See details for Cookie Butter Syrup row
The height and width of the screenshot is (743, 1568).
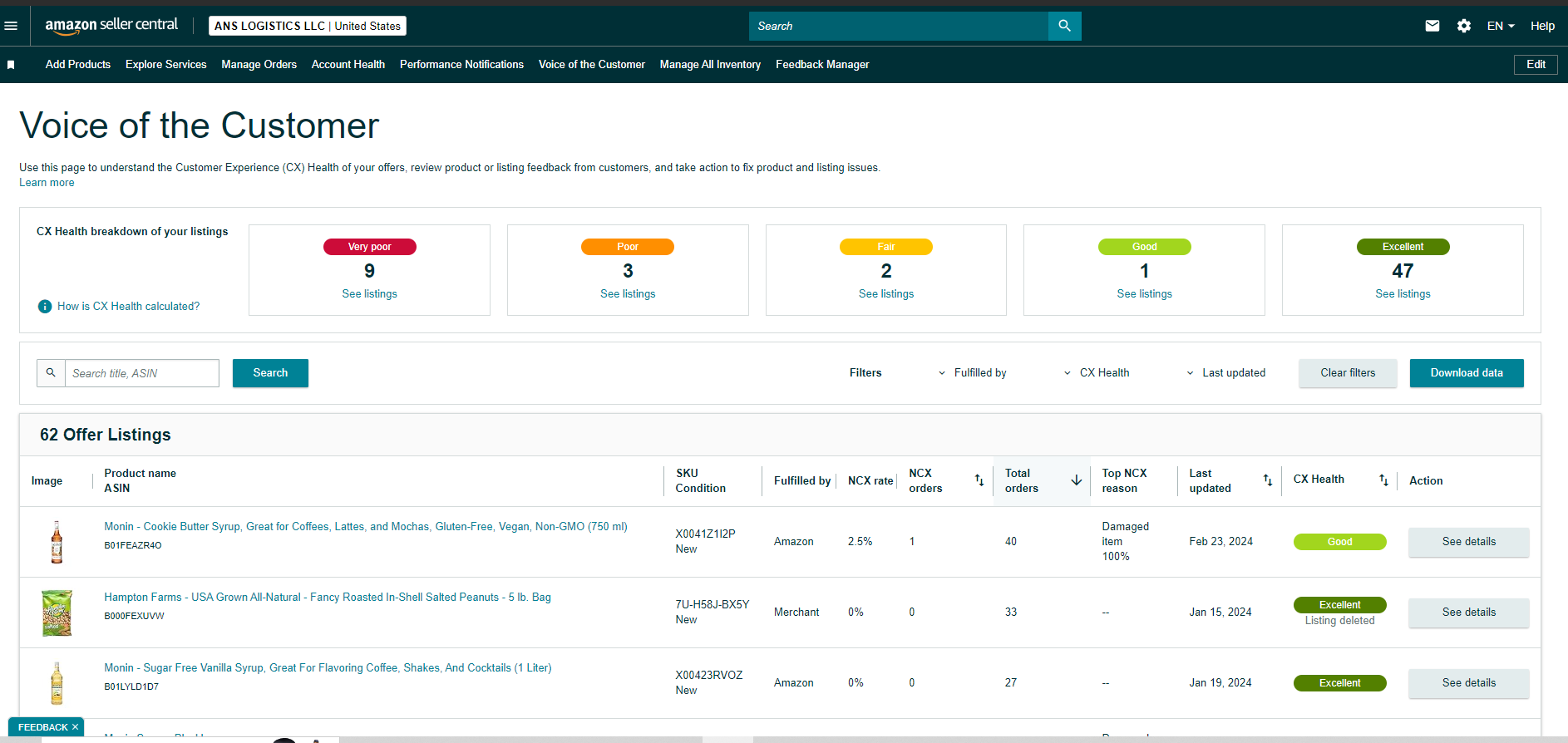click(x=1468, y=542)
